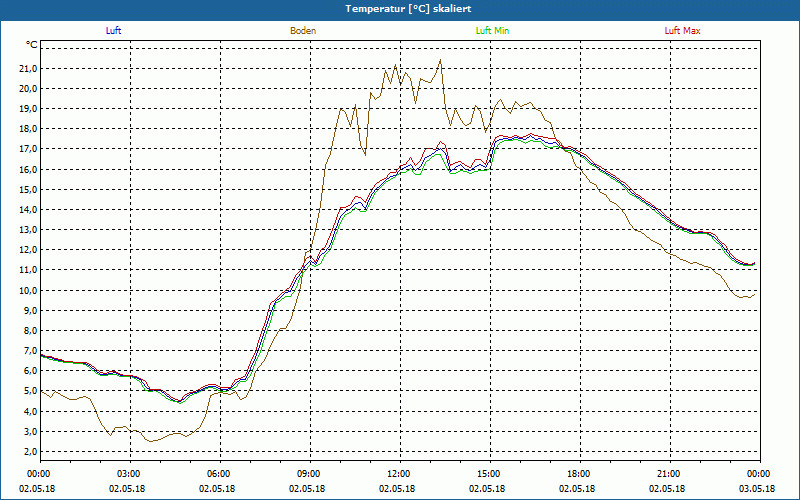Click the 6,0 y-axis value
The width and height of the screenshot is (800, 500).
(x=30, y=371)
